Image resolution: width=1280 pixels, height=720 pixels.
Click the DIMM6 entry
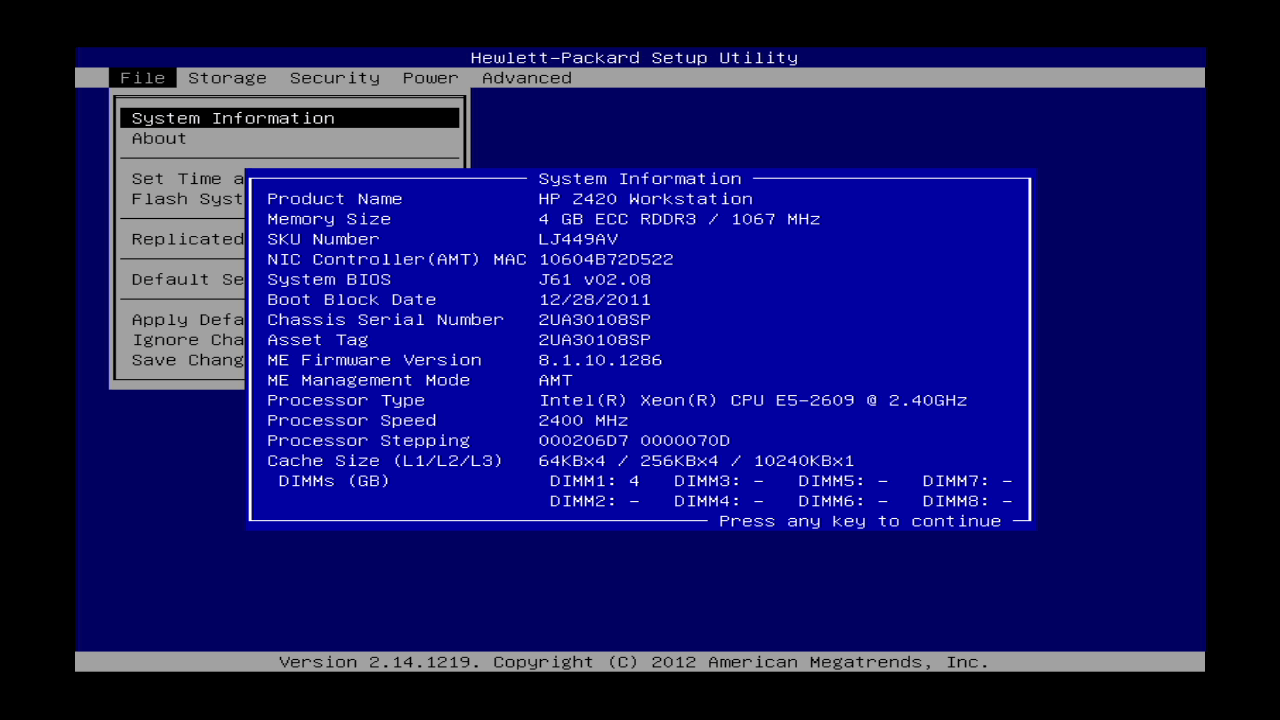(843, 501)
